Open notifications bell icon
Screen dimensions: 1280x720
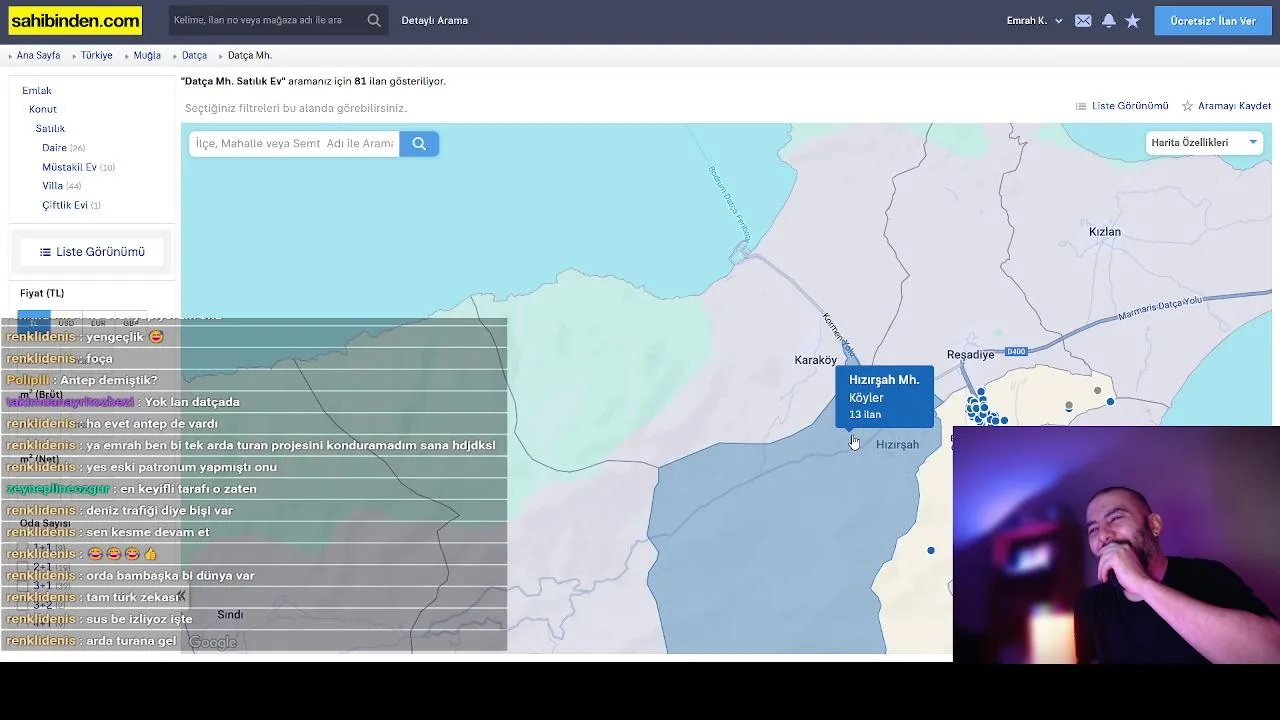pos(1109,20)
